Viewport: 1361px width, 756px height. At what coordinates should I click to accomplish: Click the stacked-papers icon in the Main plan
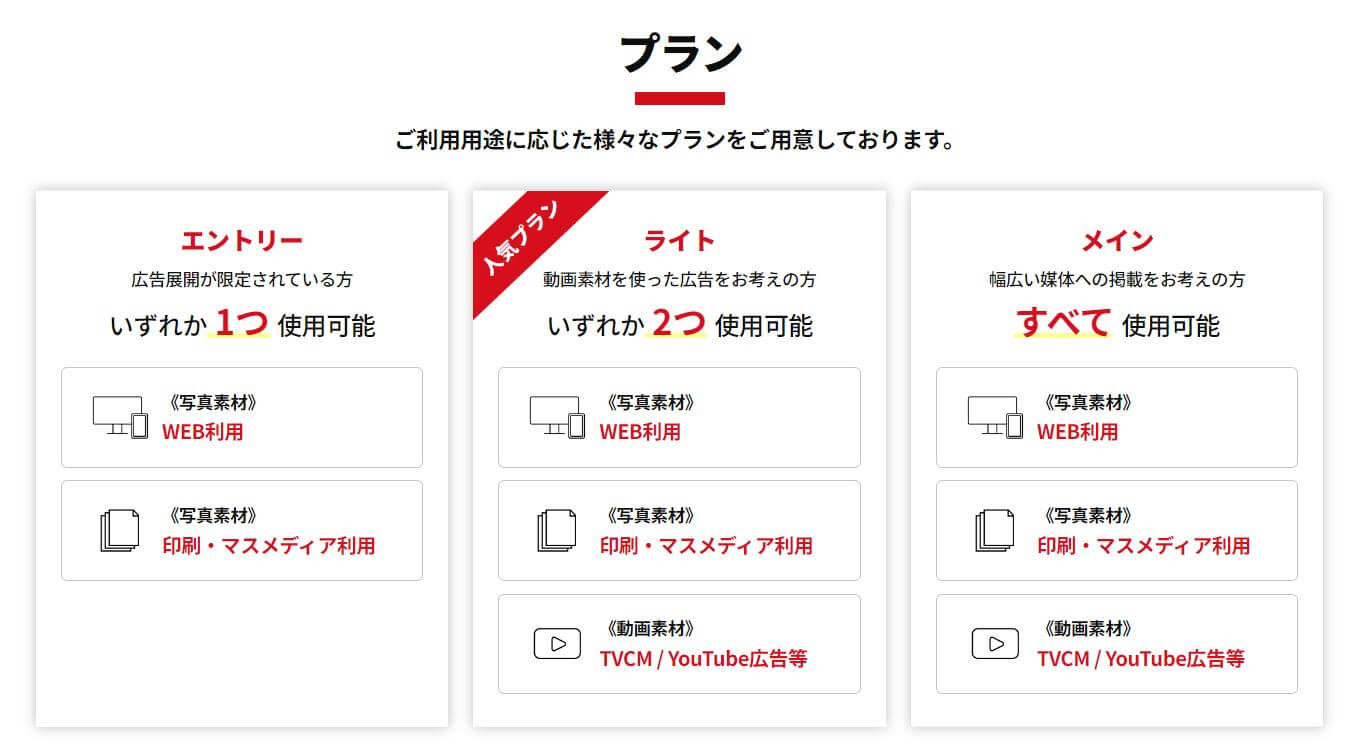point(995,531)
